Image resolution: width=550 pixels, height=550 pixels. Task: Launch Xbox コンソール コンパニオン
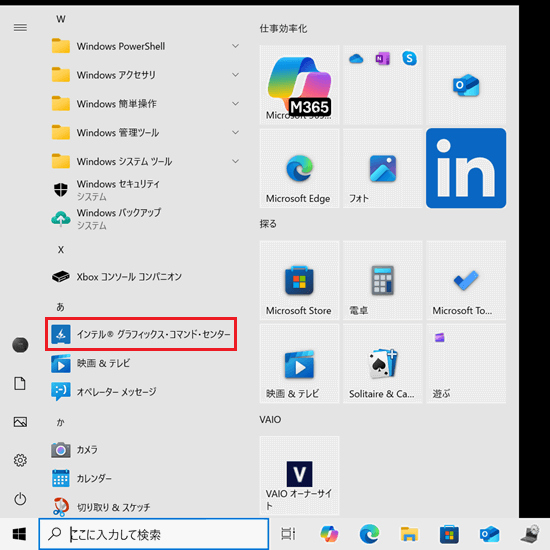[145, 276]
